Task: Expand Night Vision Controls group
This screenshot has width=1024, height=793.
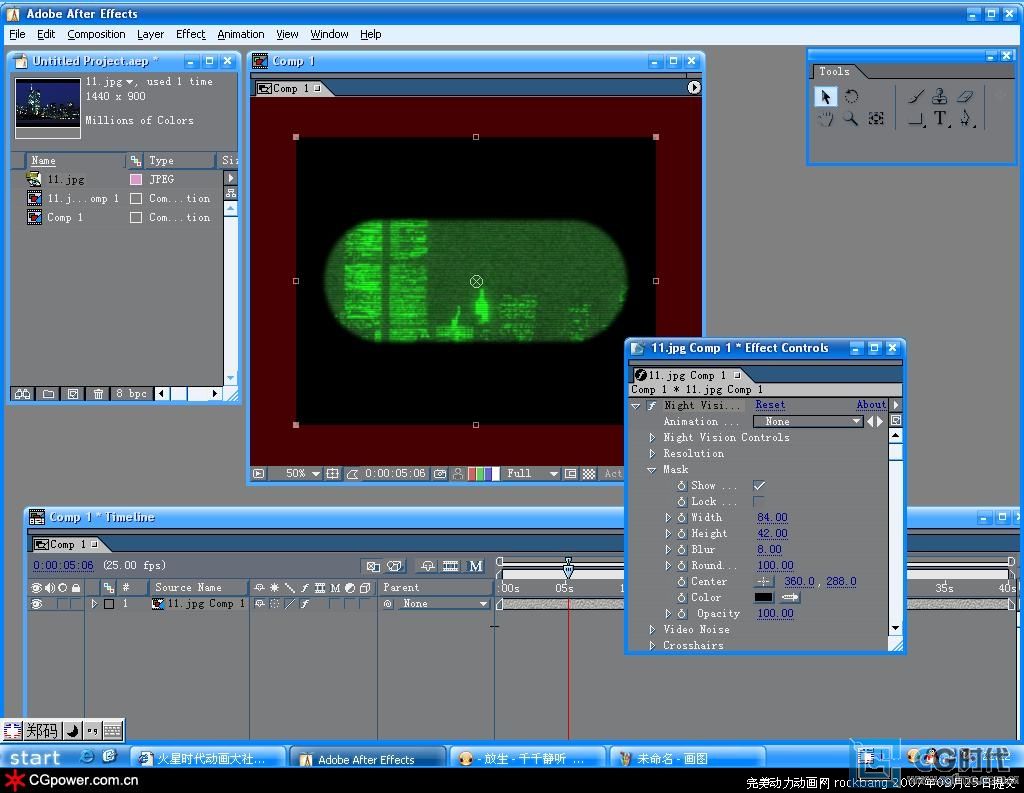Action: pos(652,438)
